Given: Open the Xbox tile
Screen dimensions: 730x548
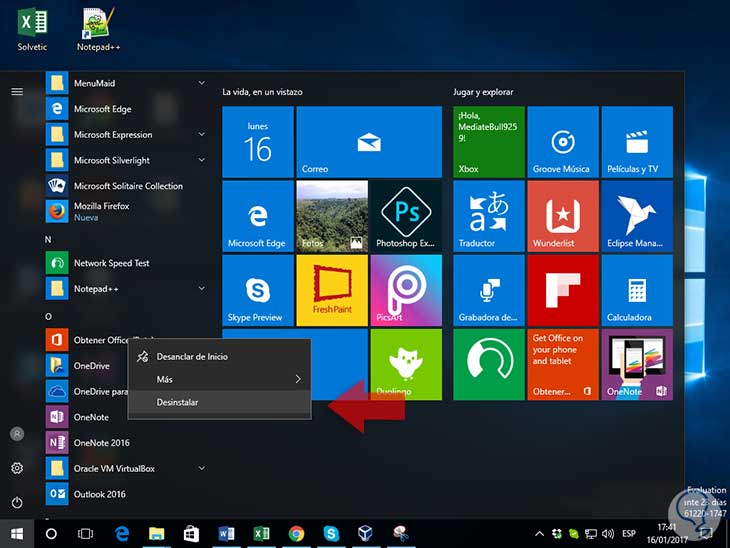Looking at the screenshot, I should point(489,142).
